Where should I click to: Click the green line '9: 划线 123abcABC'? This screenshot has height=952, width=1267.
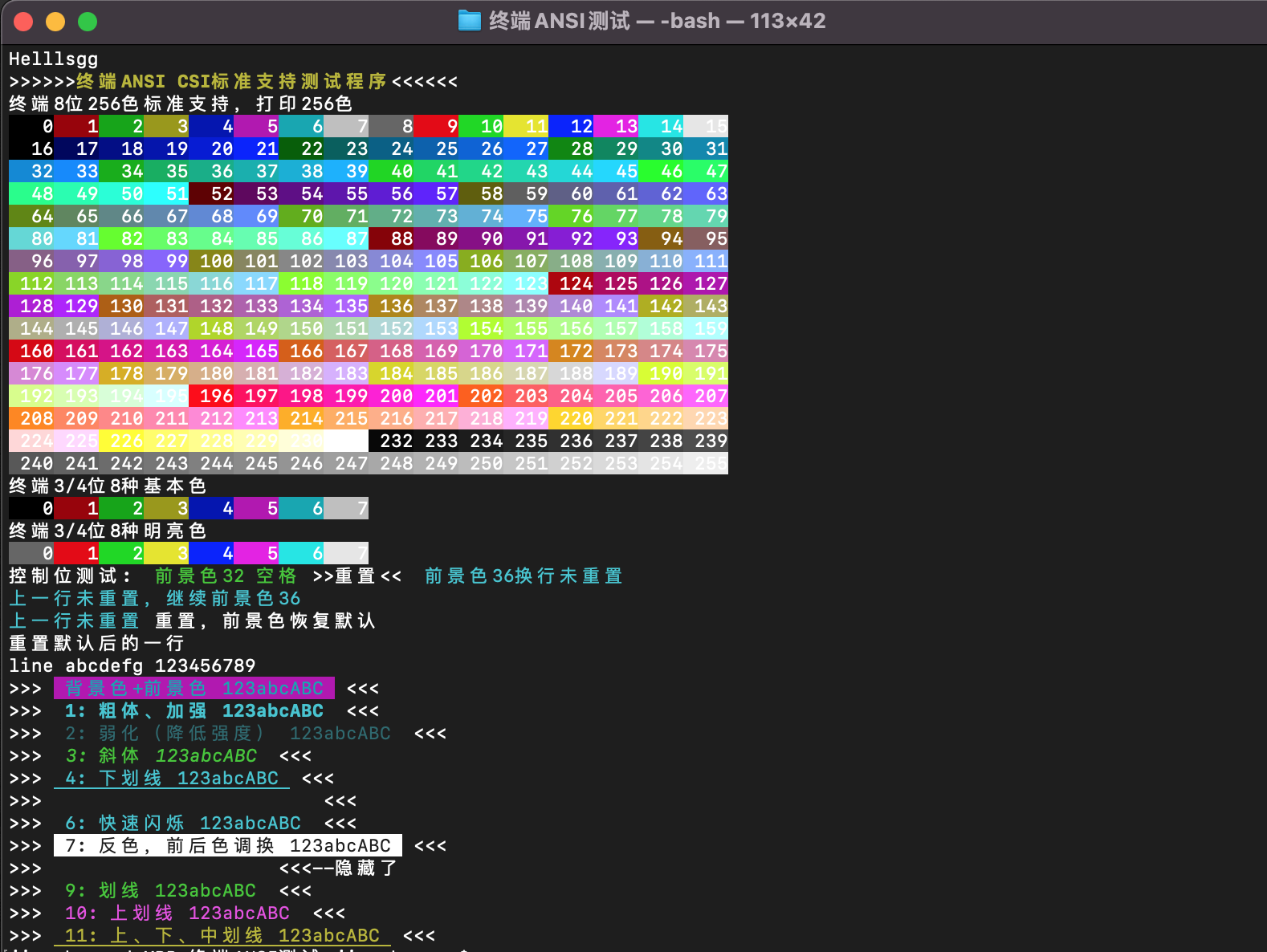(161, 890)
